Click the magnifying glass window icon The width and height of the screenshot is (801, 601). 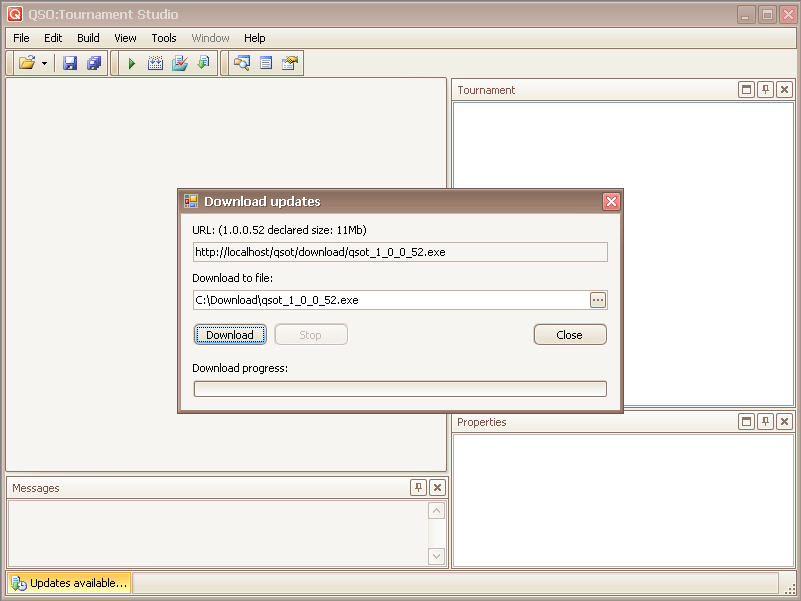click(x=241, y=63)
